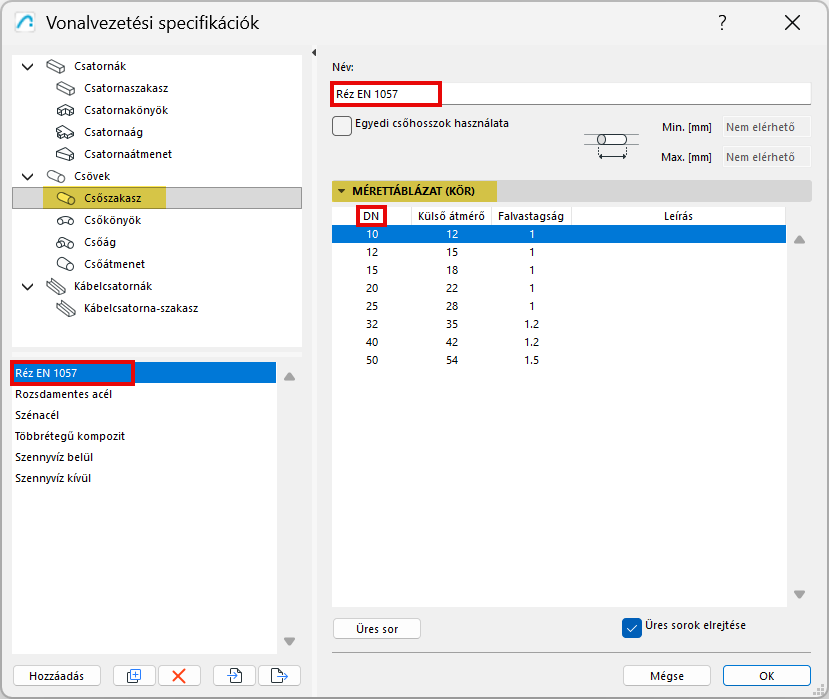Click the export specification icon button
Viewport: 829px width, 699px height.
click(x=279, y=675)
